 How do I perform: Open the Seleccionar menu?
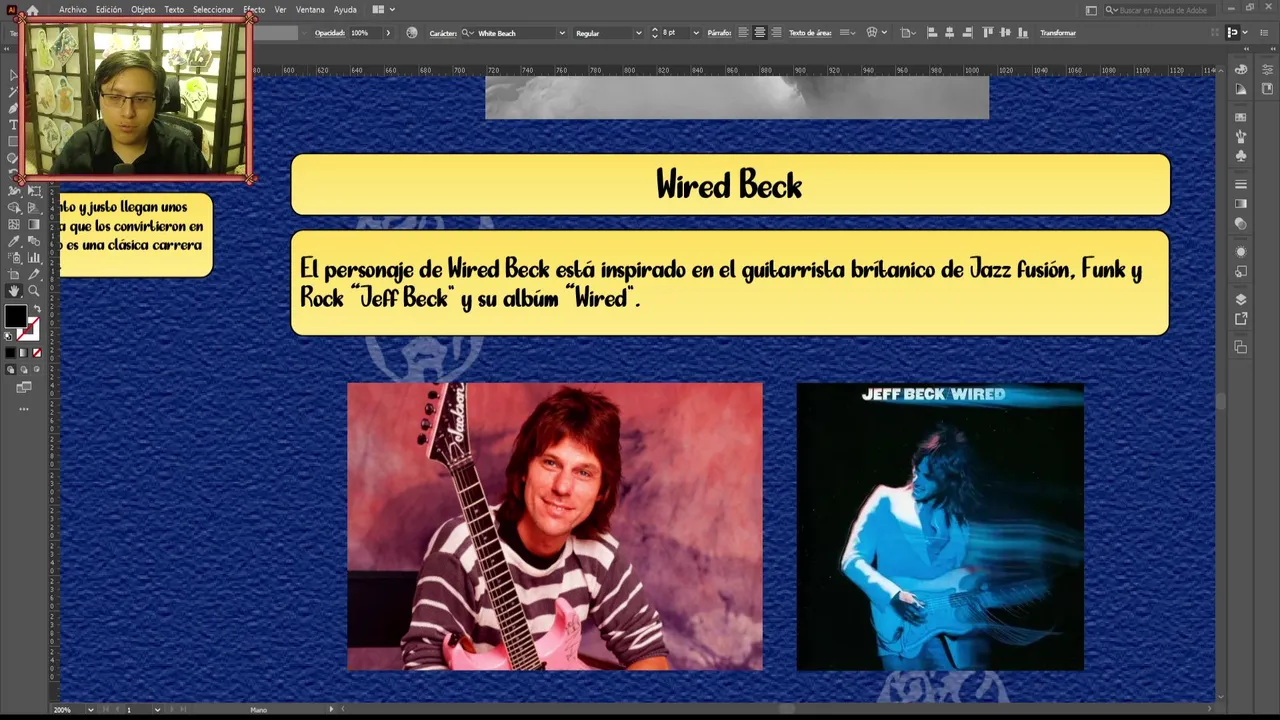tap(213, 9)
